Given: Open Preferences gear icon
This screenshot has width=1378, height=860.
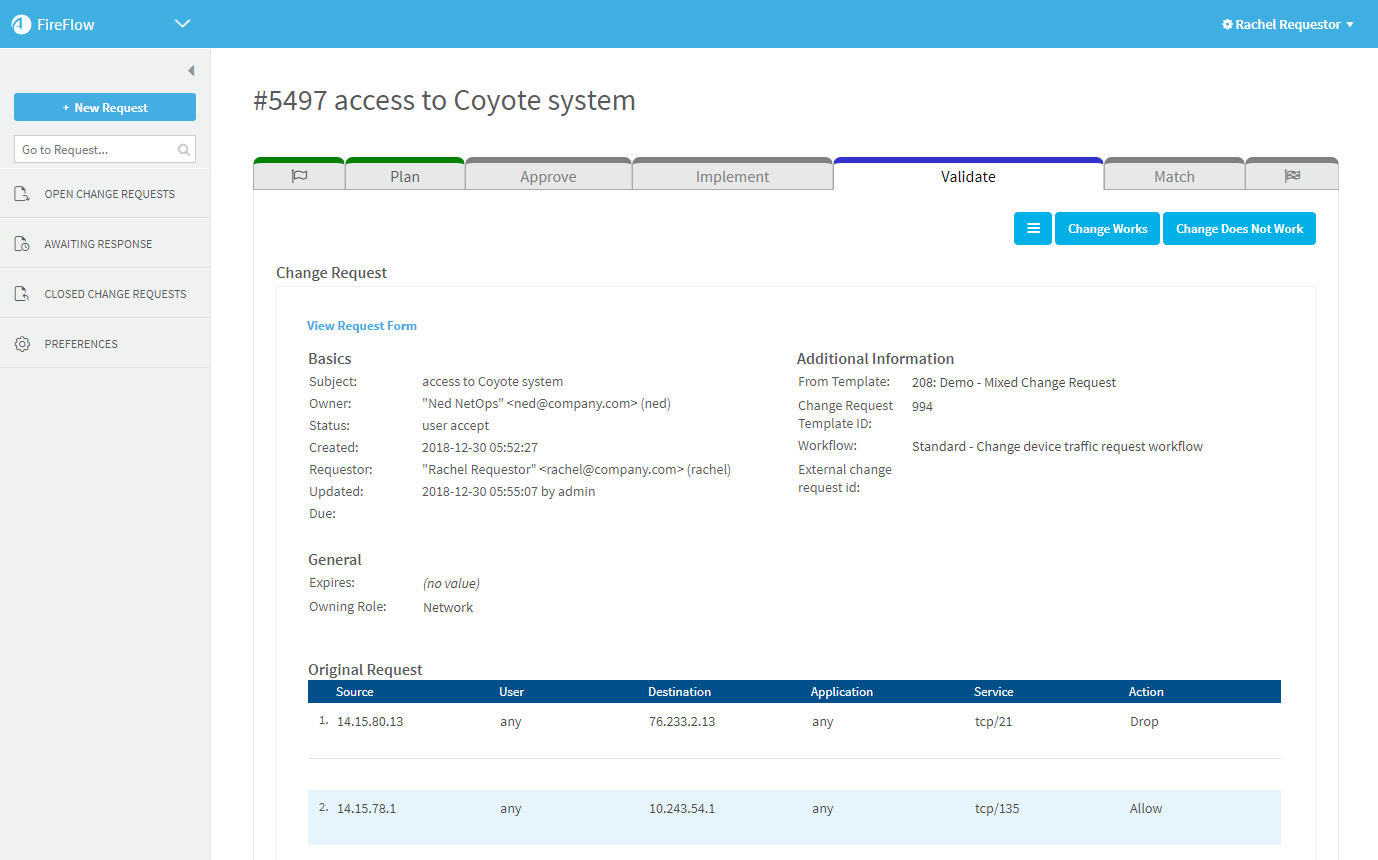Looking at the screenshot, I should click(22, 344).
